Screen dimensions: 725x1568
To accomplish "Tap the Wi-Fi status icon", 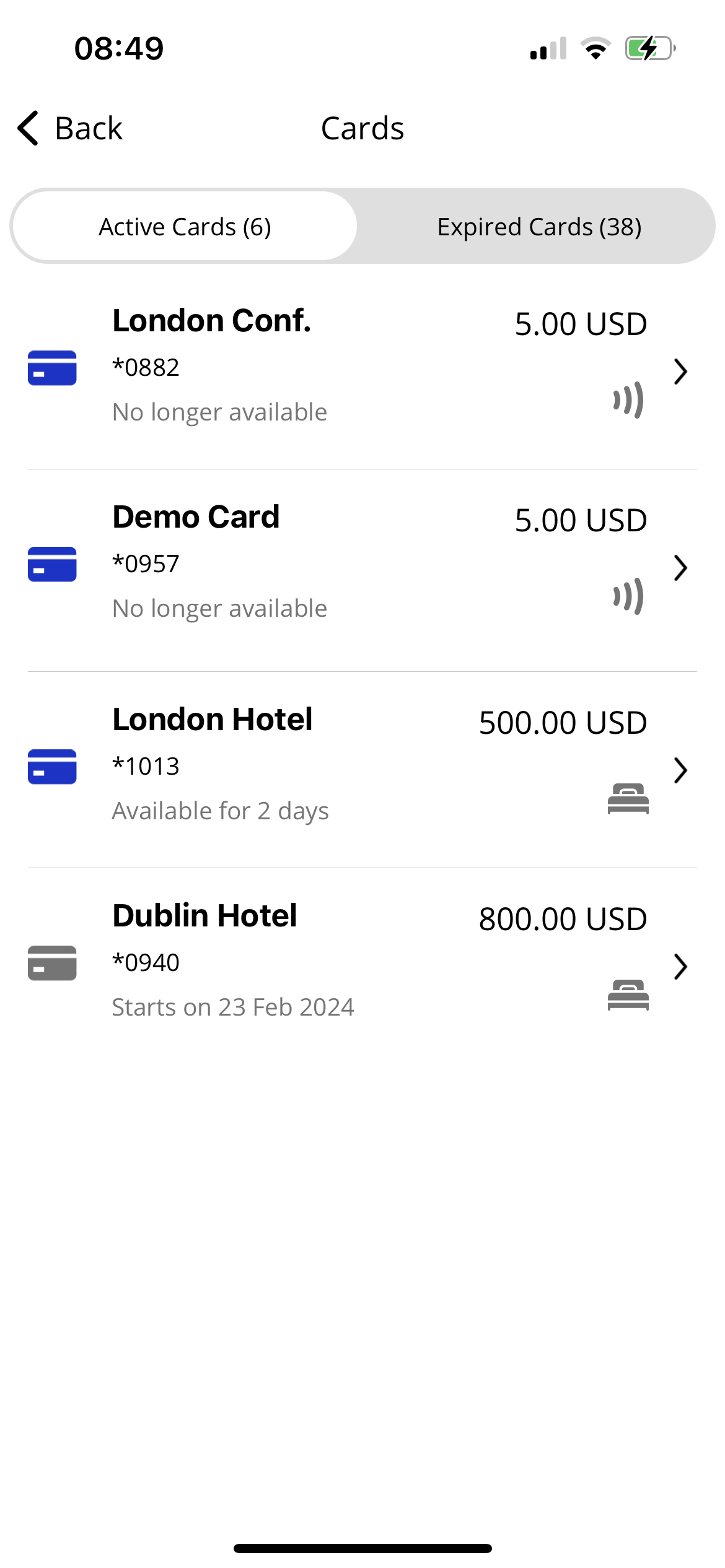I will (x=595, y=48).
